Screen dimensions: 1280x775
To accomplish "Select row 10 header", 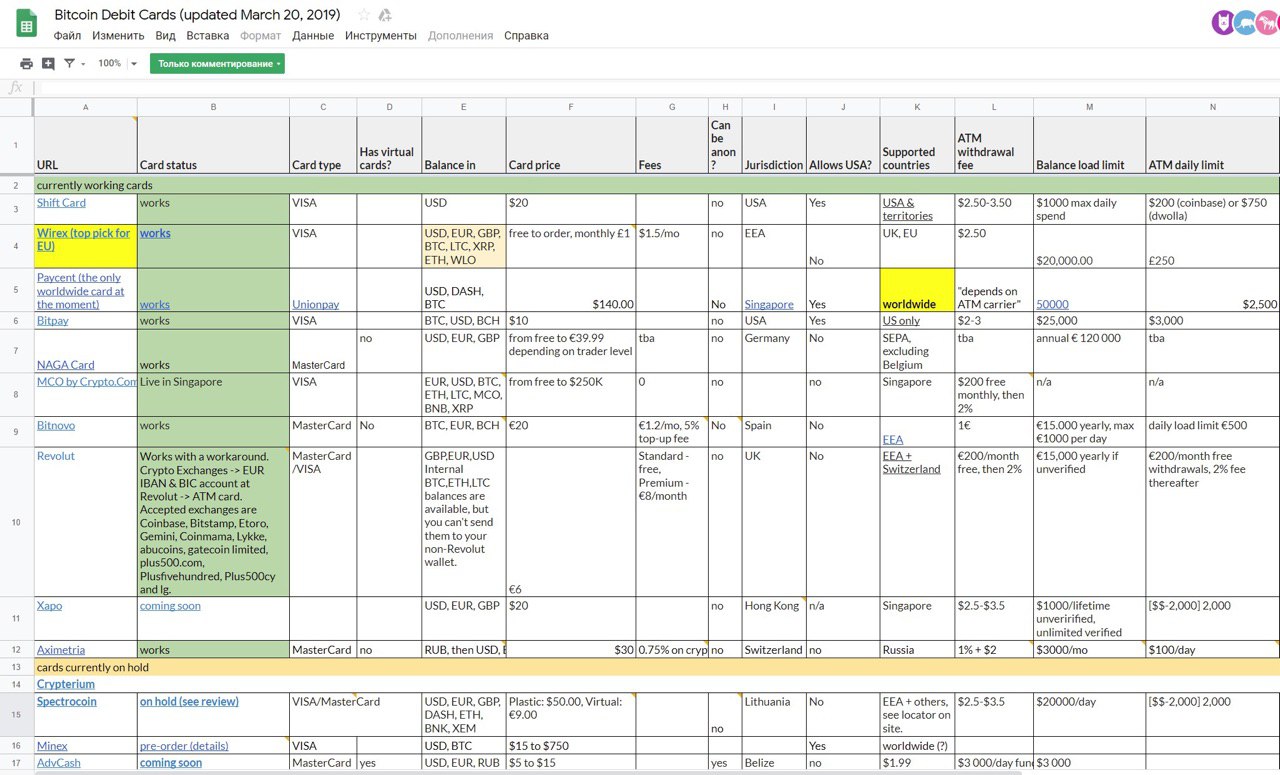I will 16,522.
